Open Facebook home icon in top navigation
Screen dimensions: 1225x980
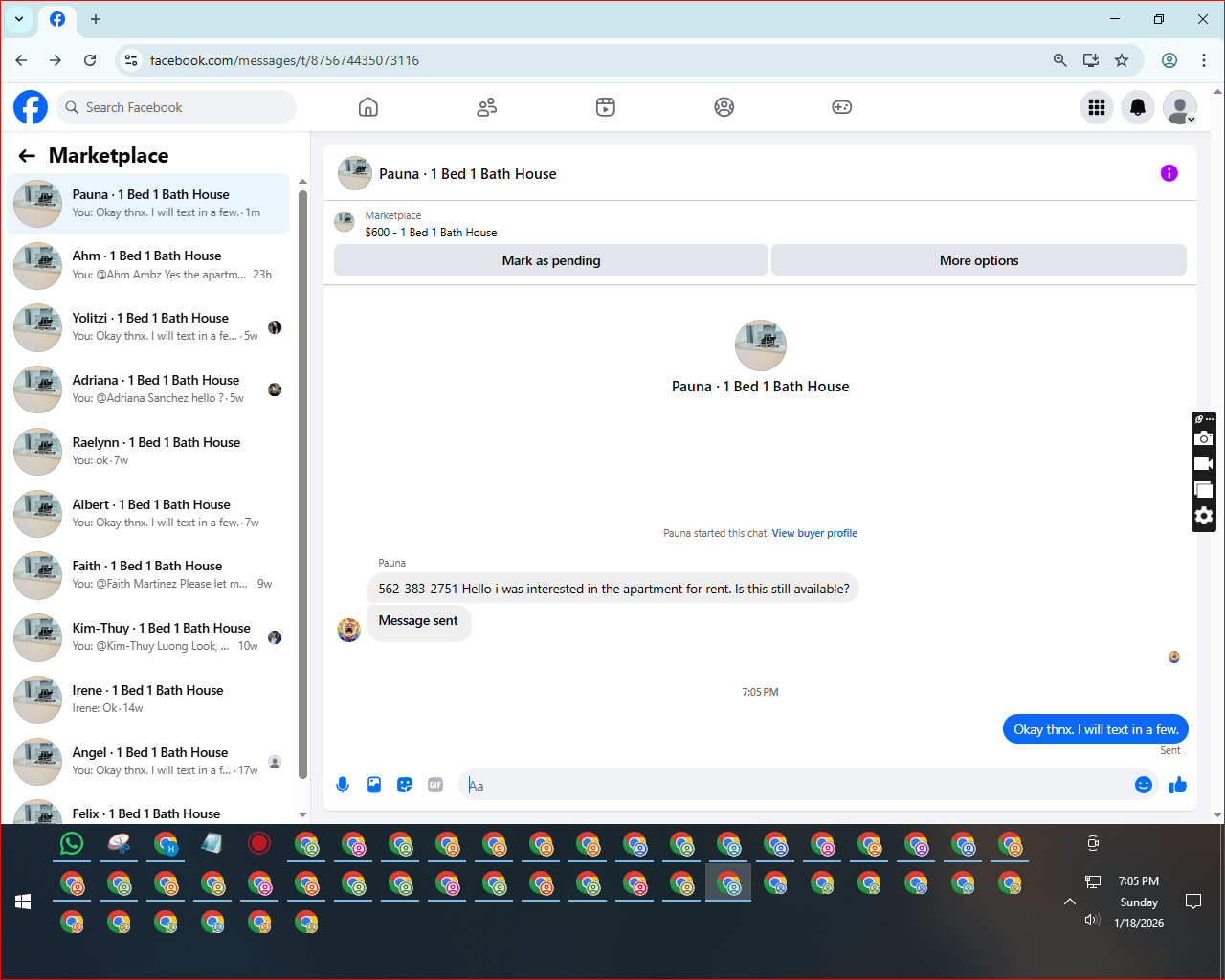click(368, 107)
